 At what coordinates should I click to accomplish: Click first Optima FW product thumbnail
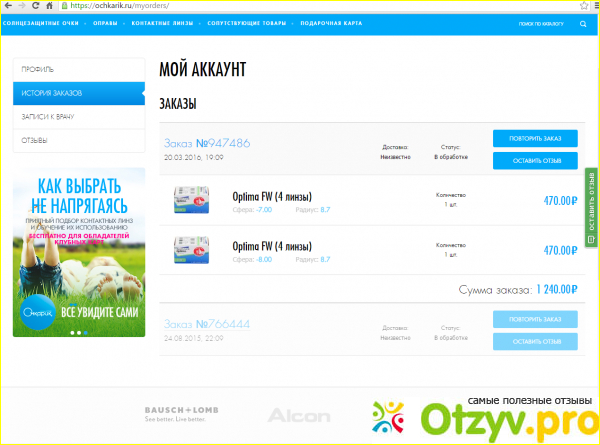click(x=190, y=198)
